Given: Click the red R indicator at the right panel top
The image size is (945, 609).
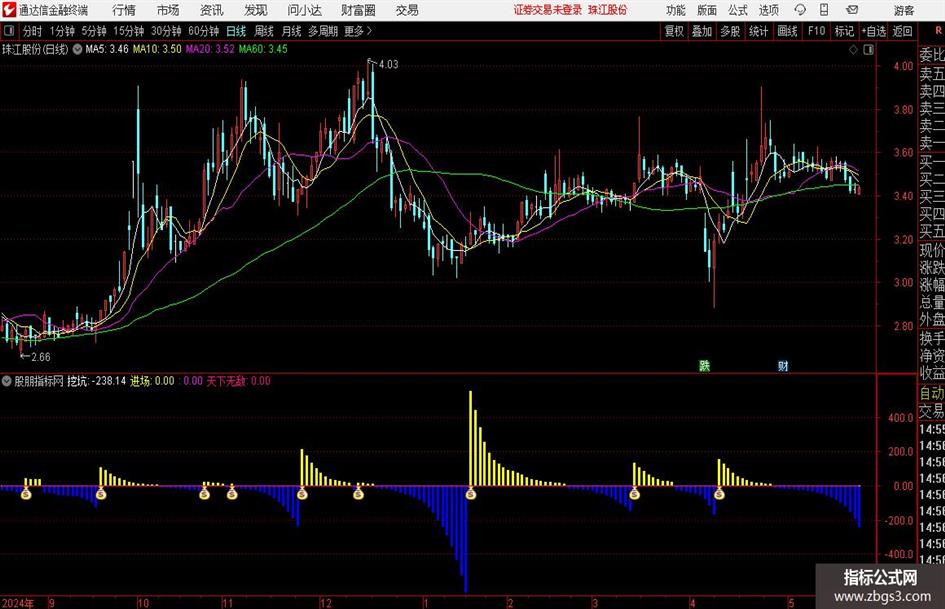Looking at the screenshot, I should click(x=938, y=31).
